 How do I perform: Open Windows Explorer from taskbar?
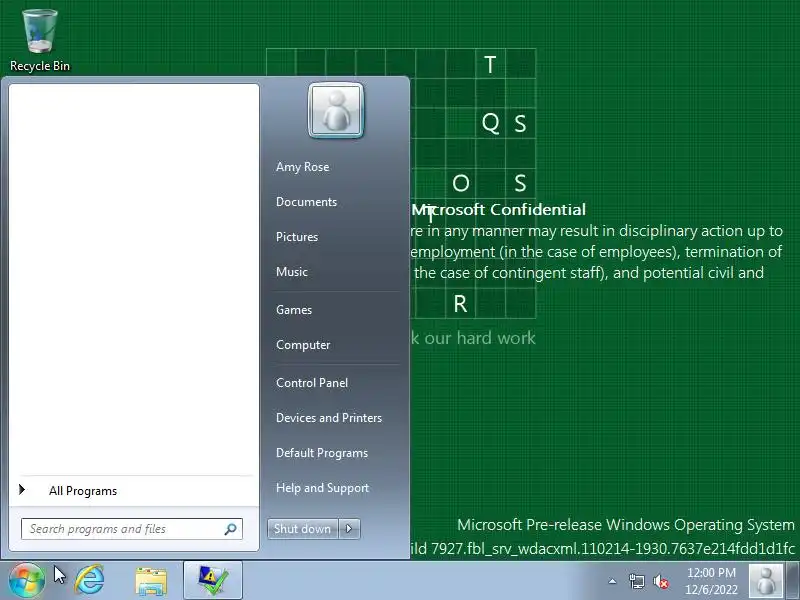(151, 581)
